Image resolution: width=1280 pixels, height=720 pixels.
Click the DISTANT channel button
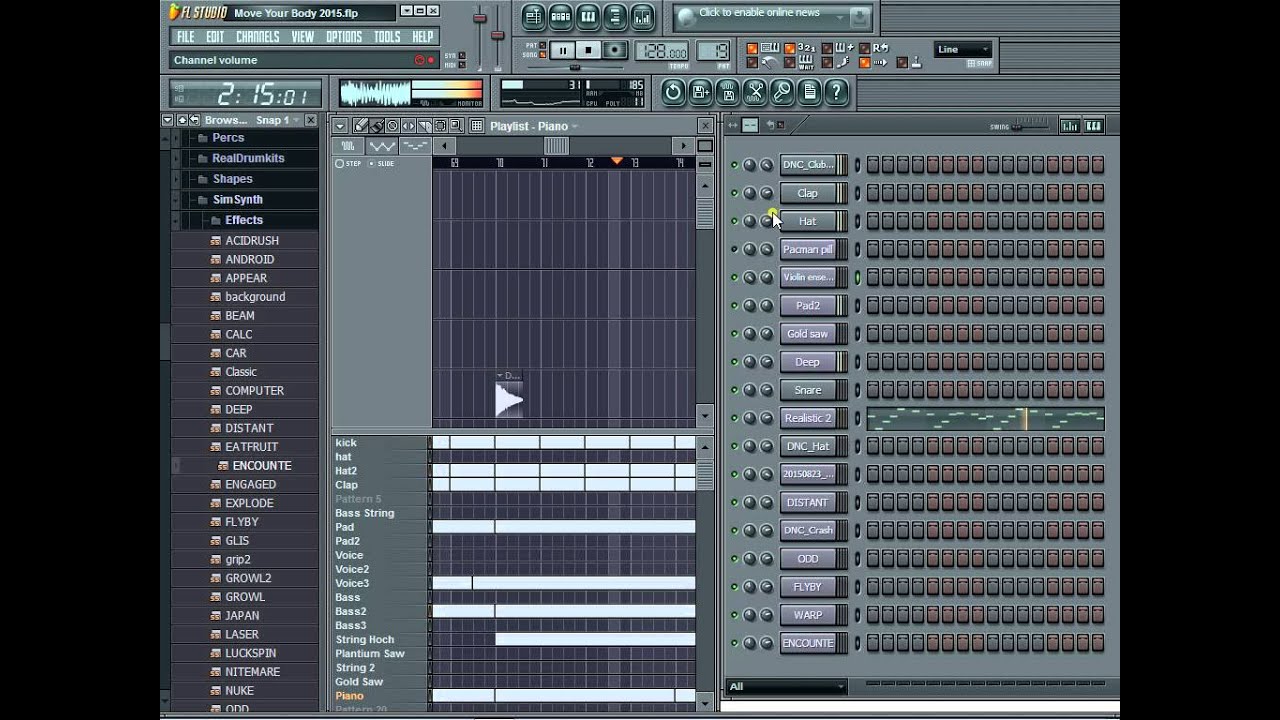coord(808,502)
